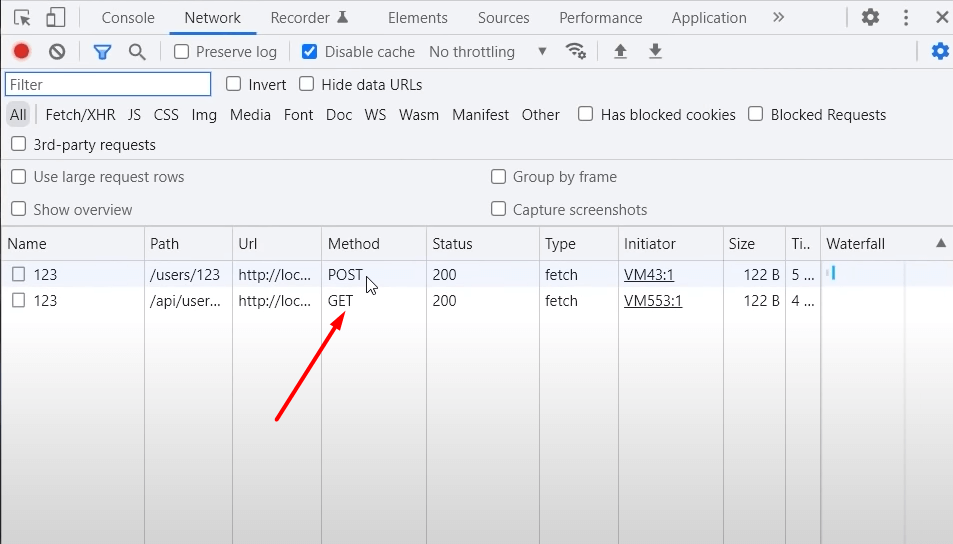Open the network search magnifier
Viewport: 953px width, 544px height.
(137, 52)
